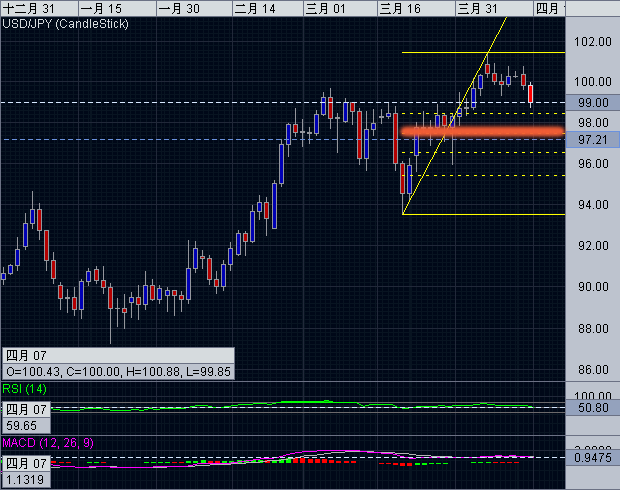Click the 102.00 price axis label
620x490 pixels.
coord(592,41)
